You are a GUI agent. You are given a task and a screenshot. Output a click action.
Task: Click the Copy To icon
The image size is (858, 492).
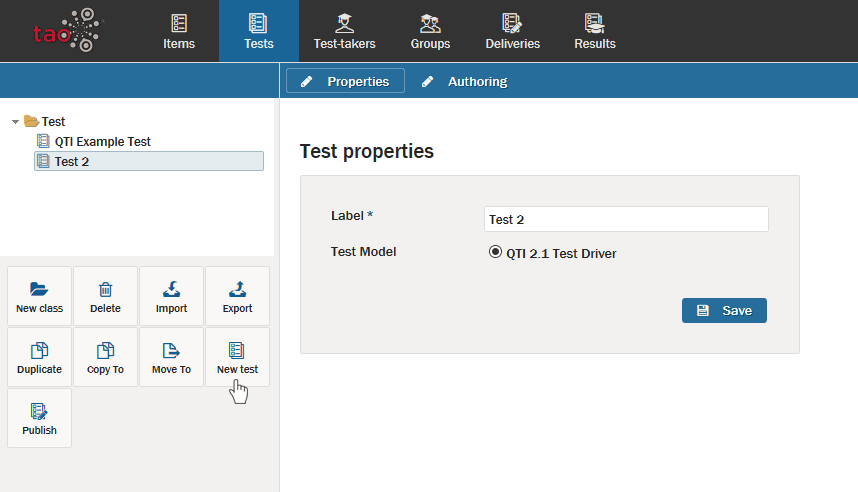pyautogui.click(x=105, y=350)
